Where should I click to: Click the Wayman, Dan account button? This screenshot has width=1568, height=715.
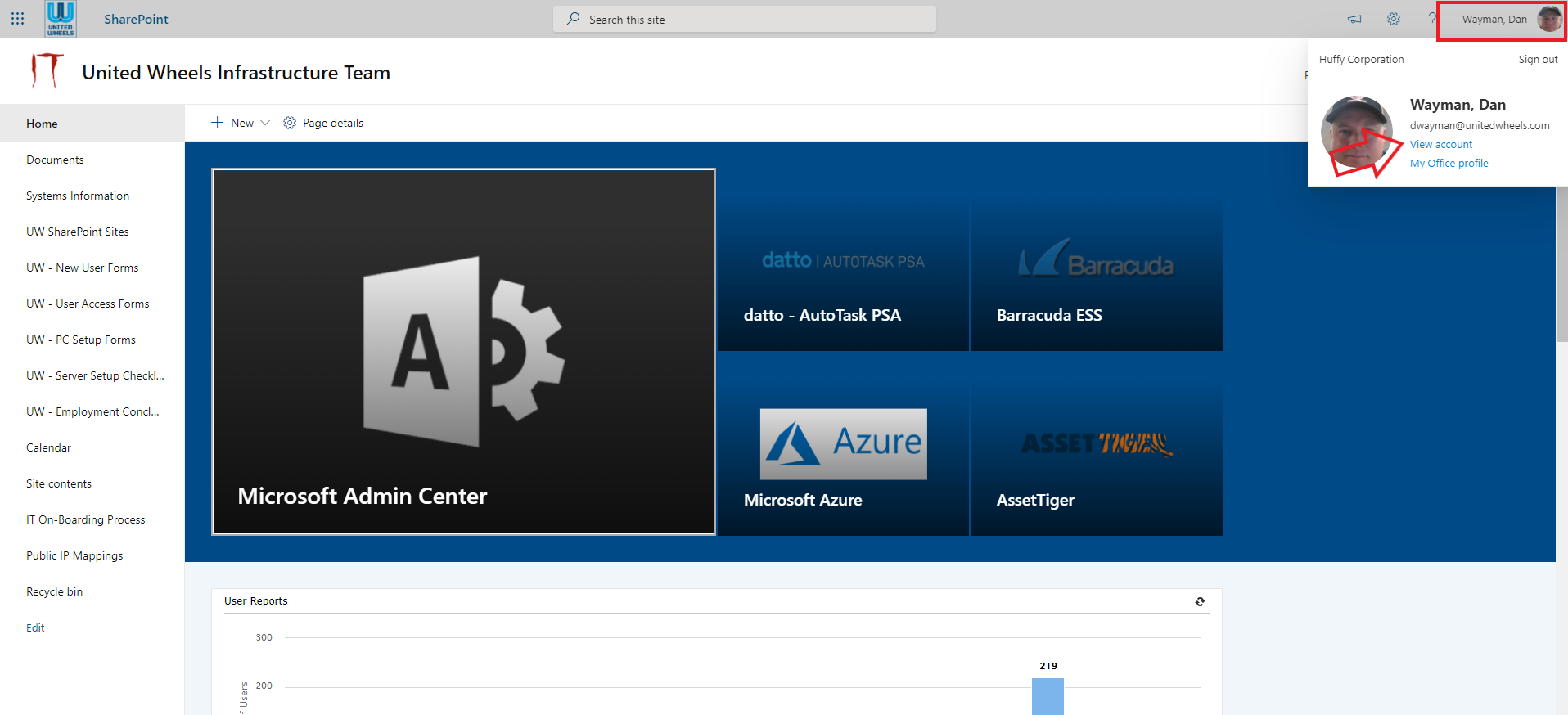coord(1502,20)
